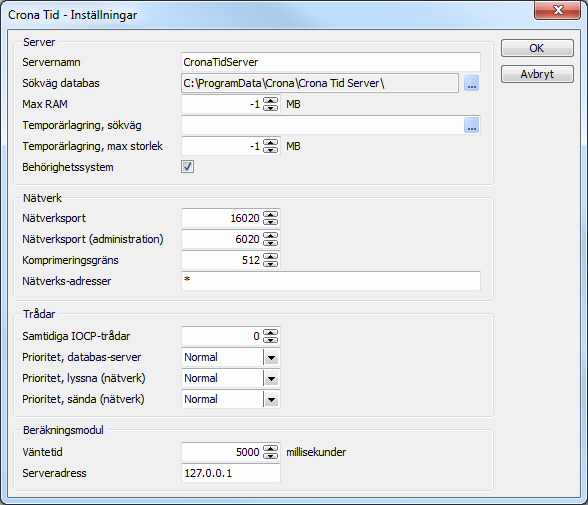Close the Crona Tid settings window
The image size is (588, 505).
coord(558,10)
